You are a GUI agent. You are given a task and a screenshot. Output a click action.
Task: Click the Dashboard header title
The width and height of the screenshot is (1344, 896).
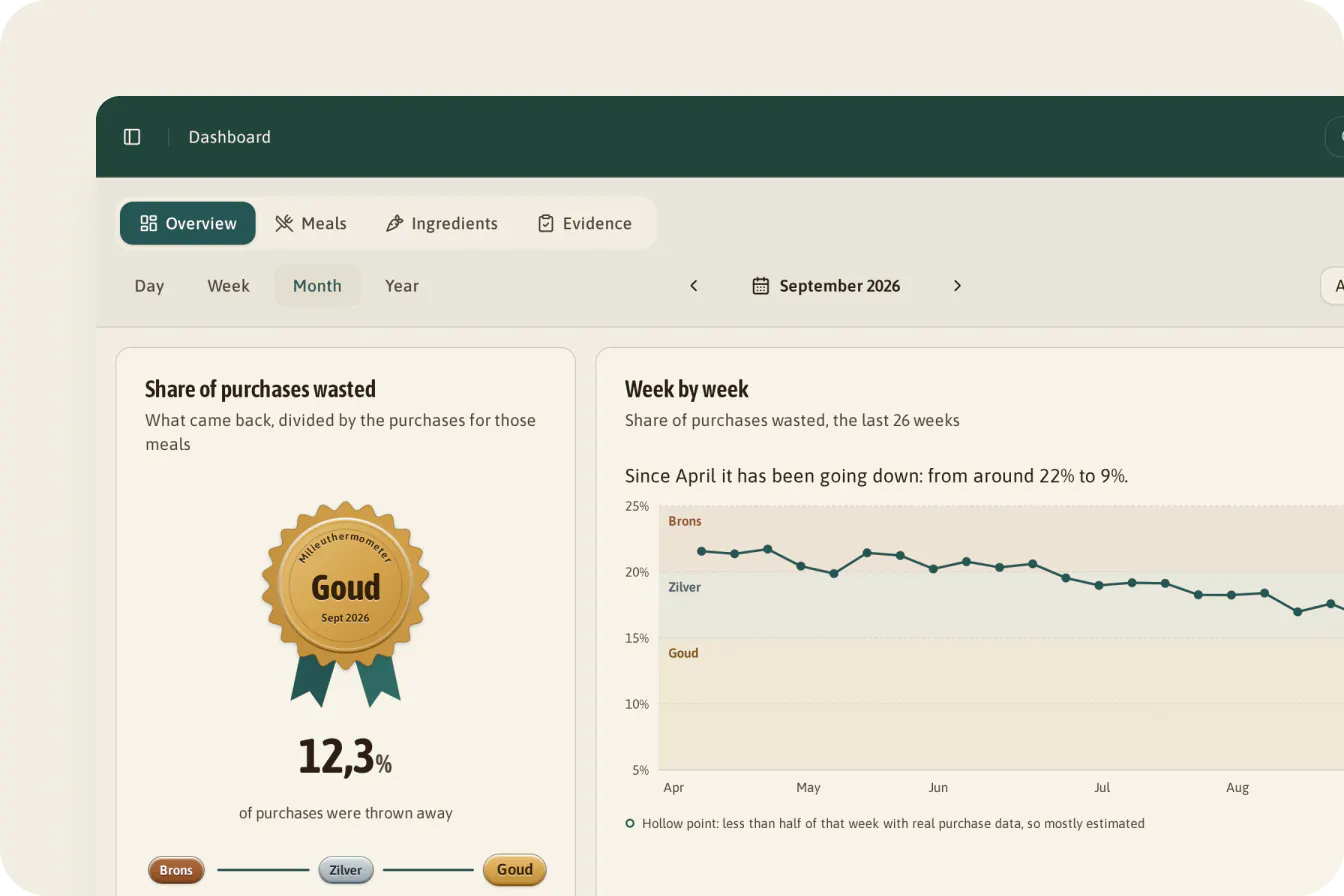coord(229,137)
